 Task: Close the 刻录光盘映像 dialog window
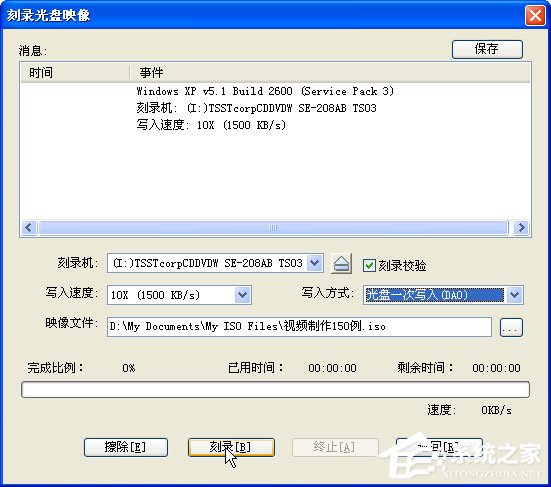coord(535,15)
